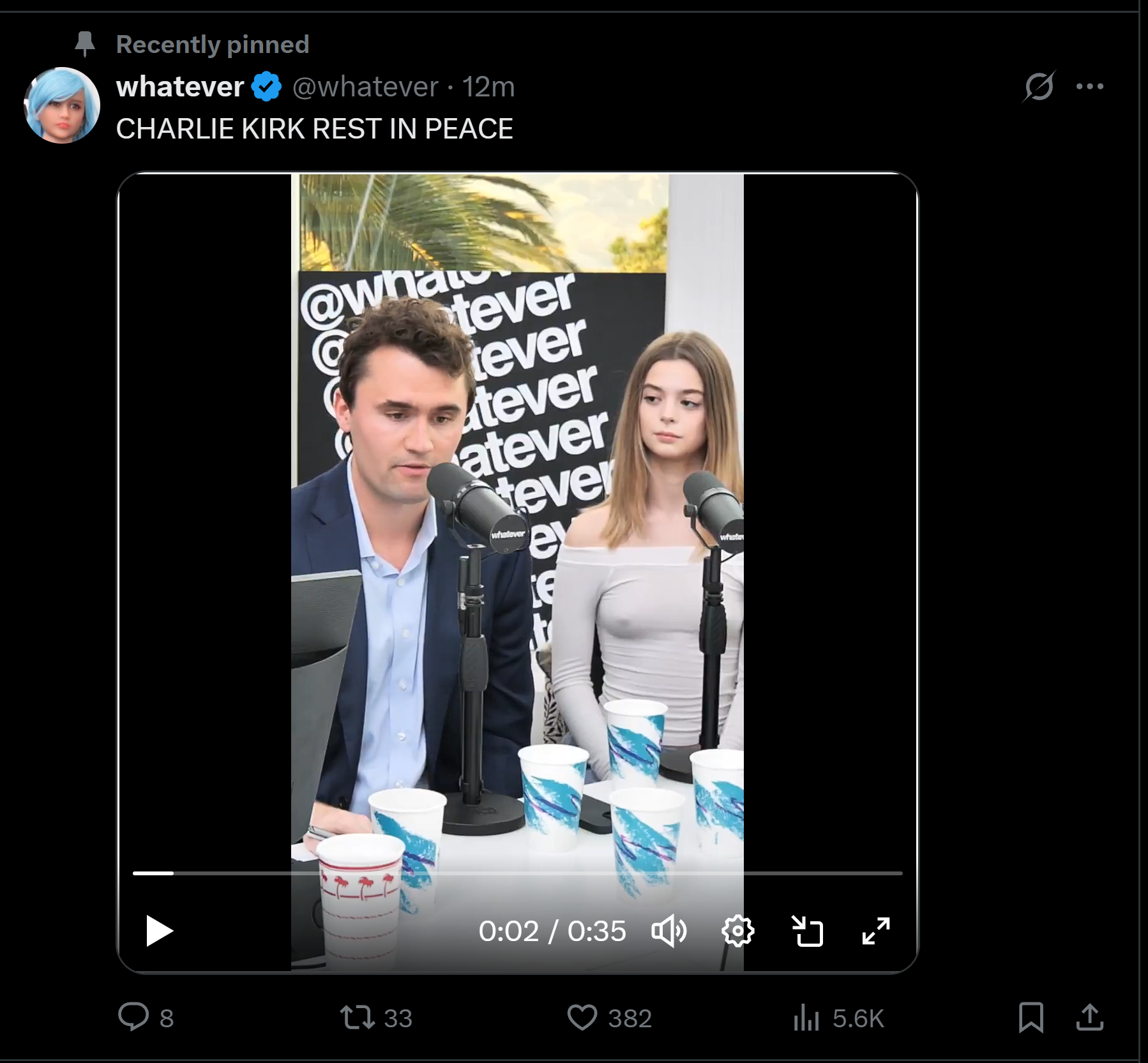1148x1063 pixels.
Task: Click the @whatever handle
Action: pos(365,86)
